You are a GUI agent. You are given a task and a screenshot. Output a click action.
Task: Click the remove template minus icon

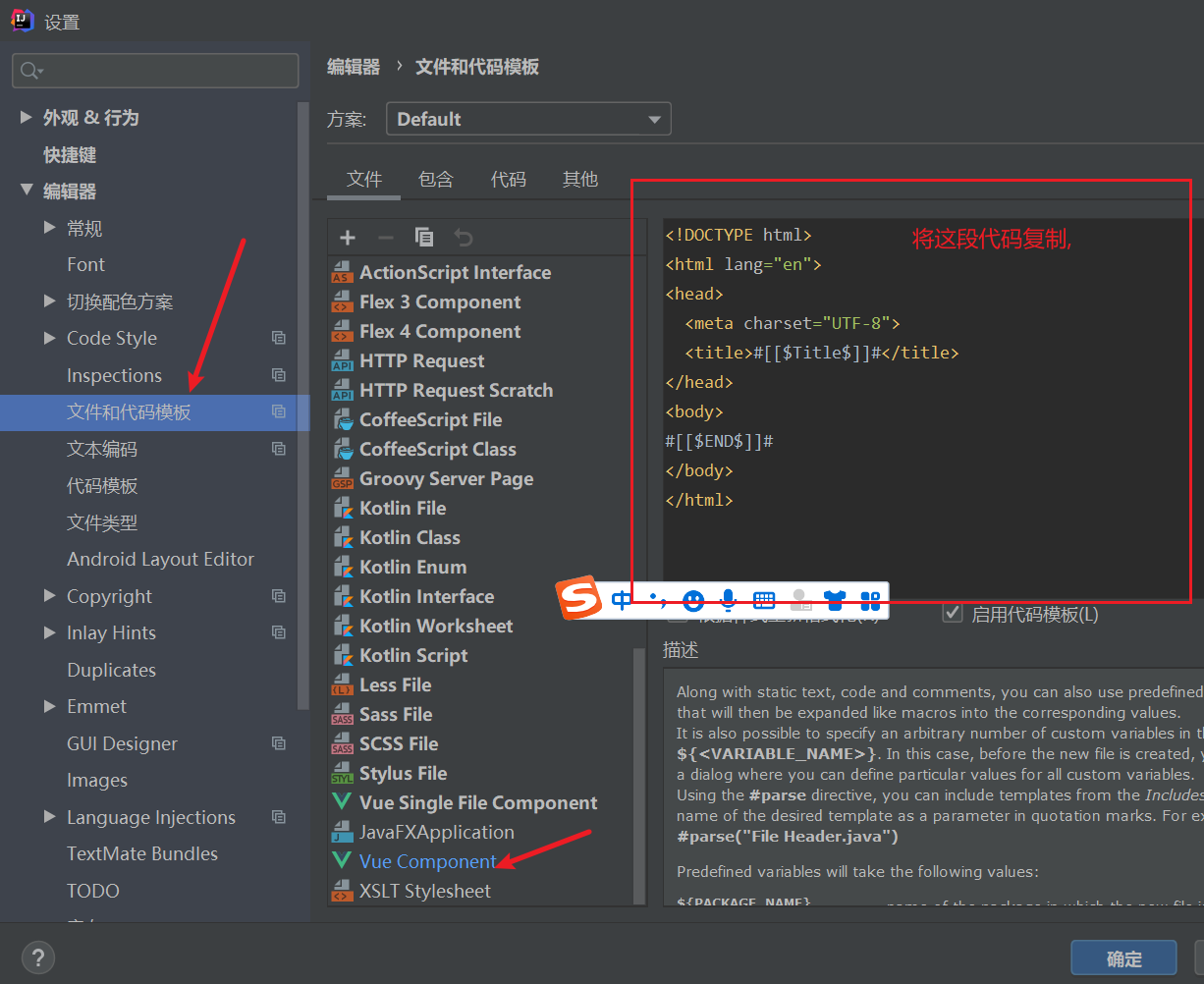[386, 238]
